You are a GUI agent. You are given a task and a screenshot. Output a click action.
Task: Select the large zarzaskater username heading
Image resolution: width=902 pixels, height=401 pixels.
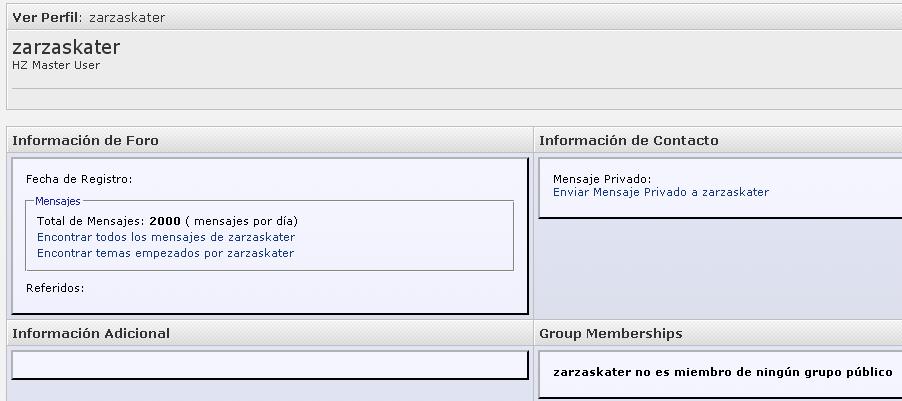[66, 47]
